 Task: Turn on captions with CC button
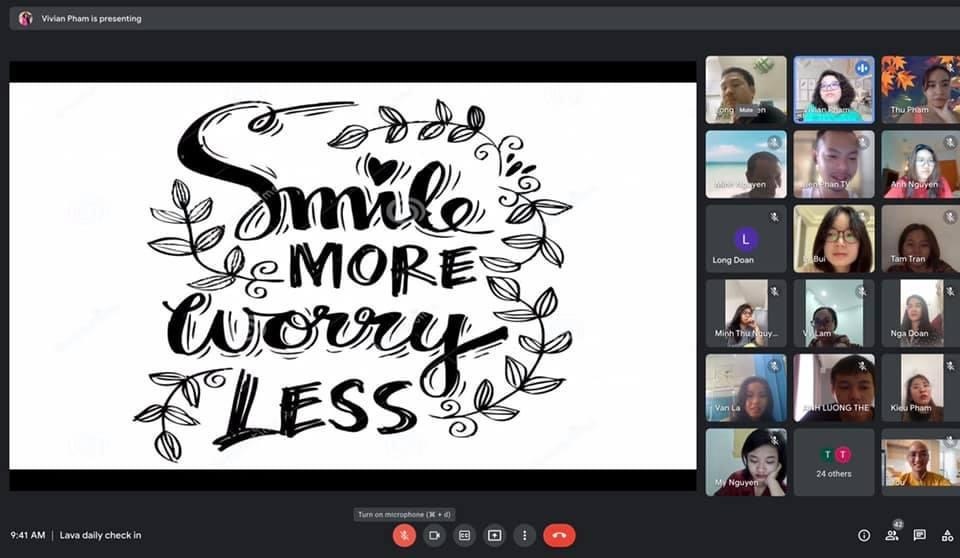pos(464,535)
